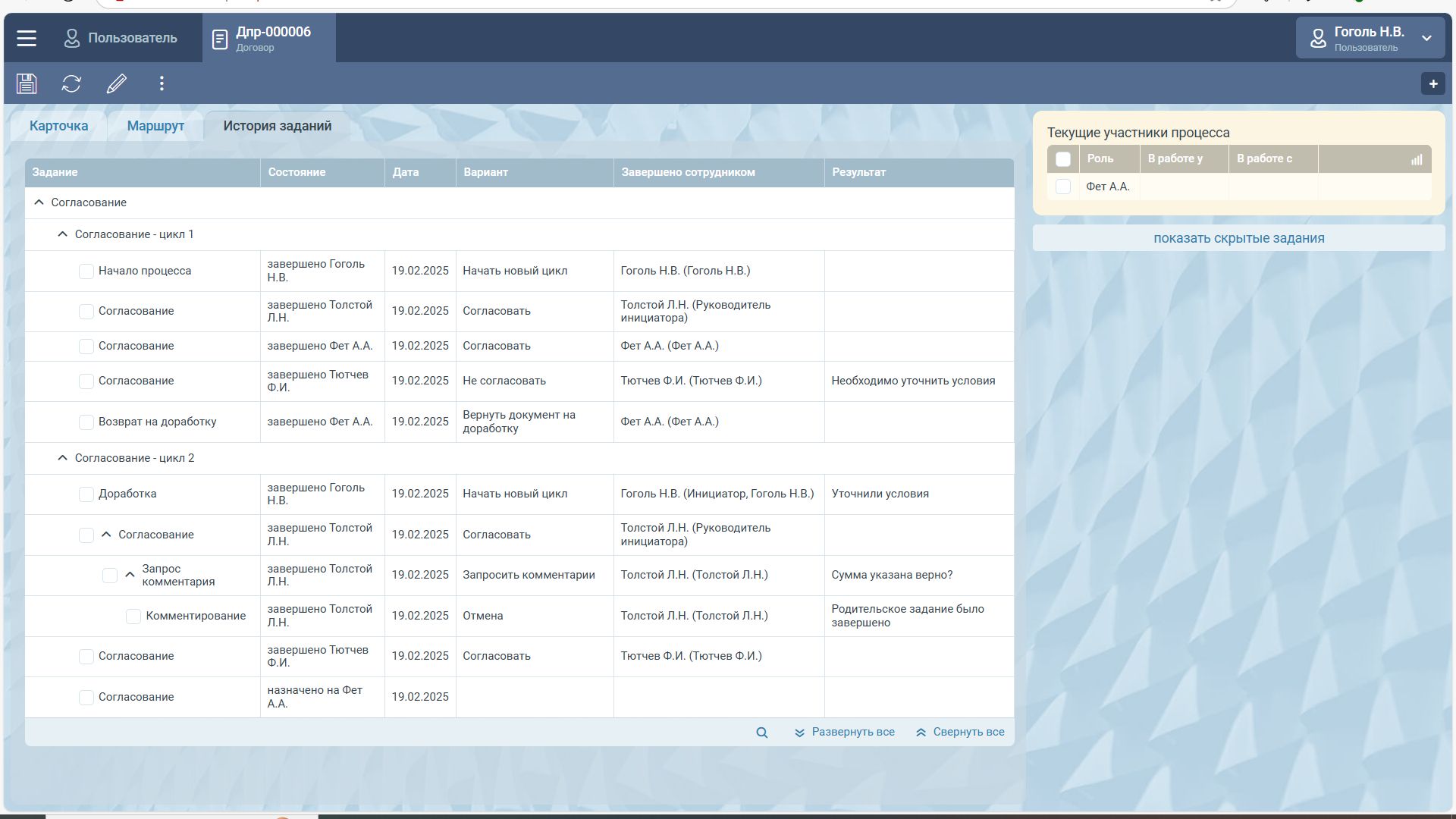The height and width of the screenshot is (819, 1456).
Task: Click the column settings icon in participants table
Action: click(1416, 159)
